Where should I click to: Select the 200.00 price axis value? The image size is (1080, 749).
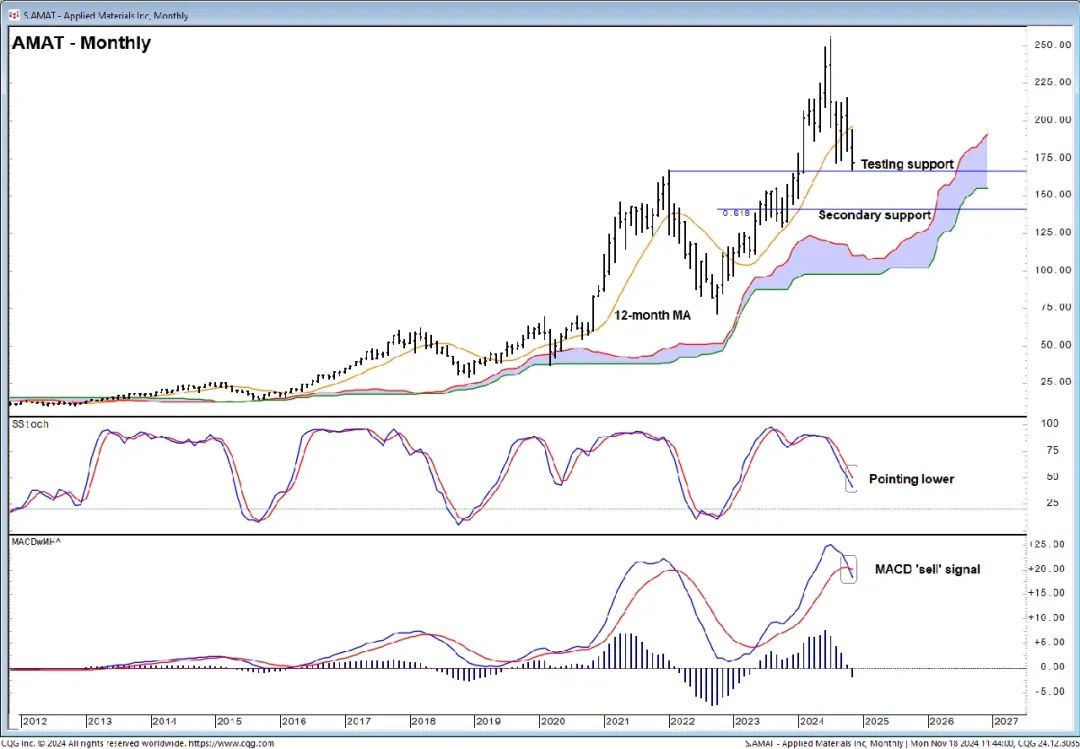pyautogui.click(x=1052, y=120)
